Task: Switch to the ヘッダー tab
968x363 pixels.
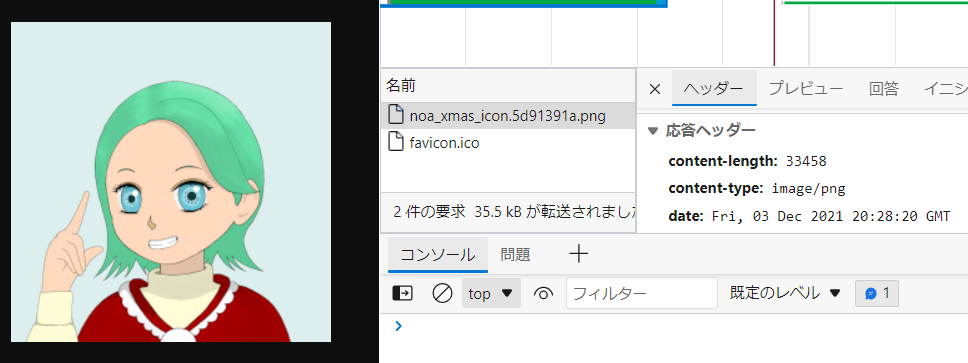Action: tap(714, 89)
